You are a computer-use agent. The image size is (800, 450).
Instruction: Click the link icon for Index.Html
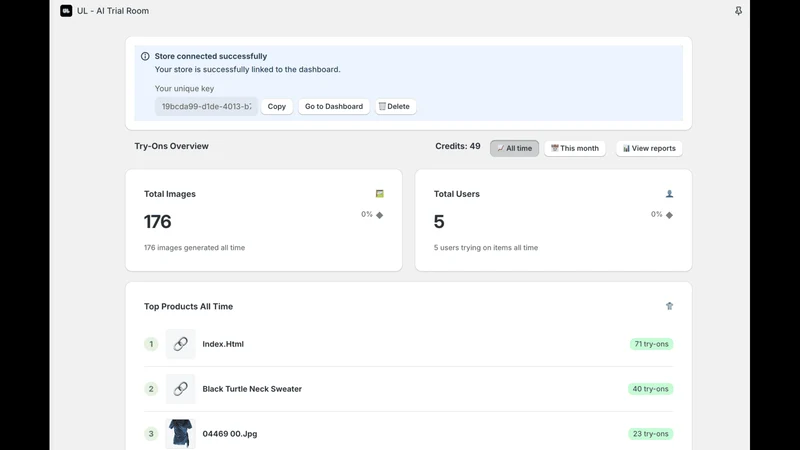(181, 344)
